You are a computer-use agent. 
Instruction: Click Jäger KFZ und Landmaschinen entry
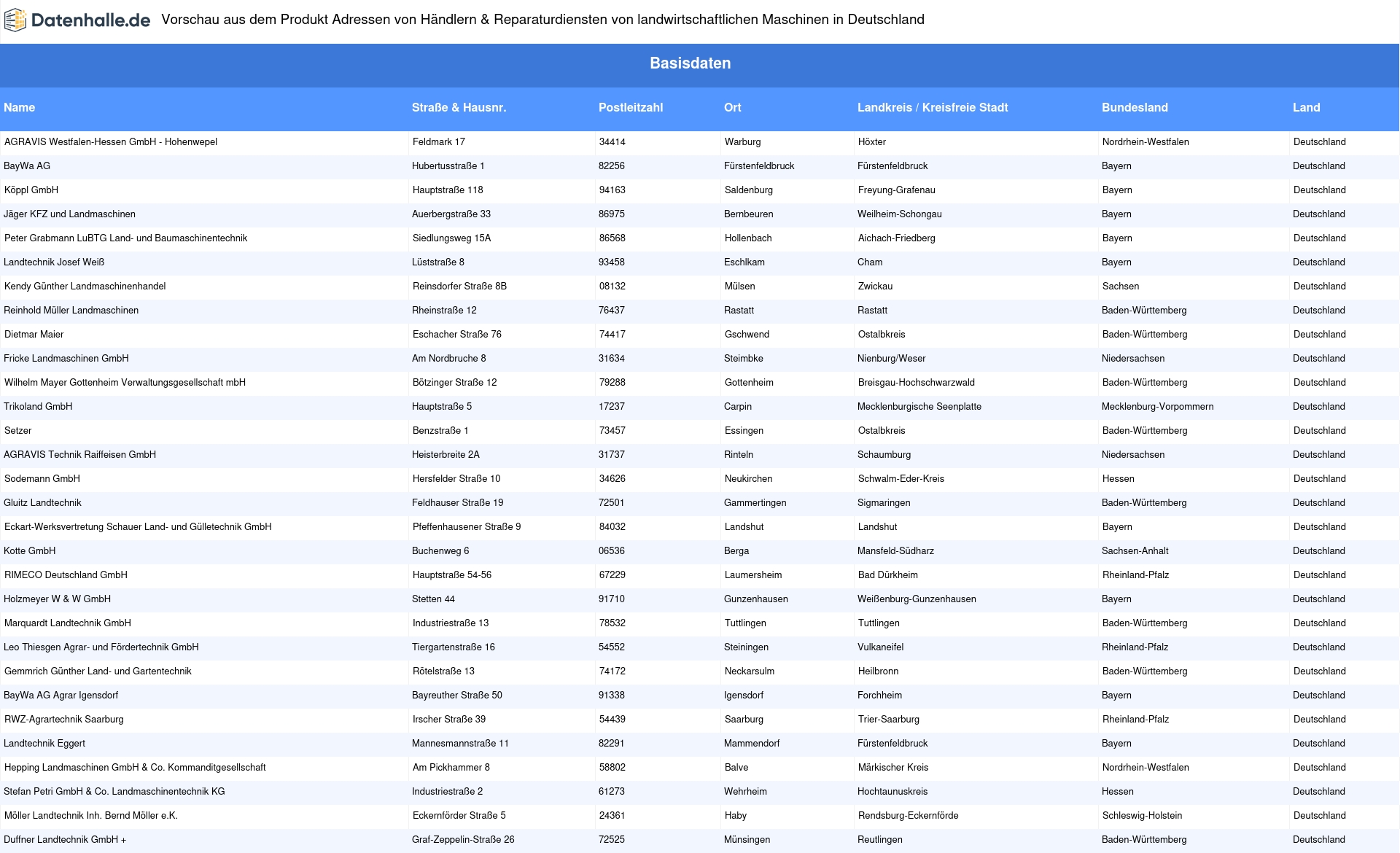(x=69, y=214)
